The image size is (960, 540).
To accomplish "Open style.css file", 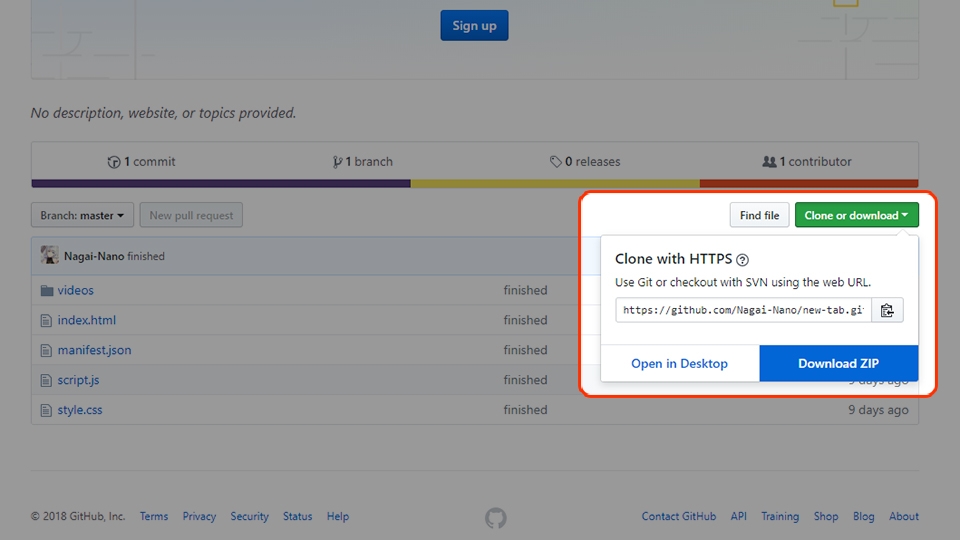I will pos(80,410).
